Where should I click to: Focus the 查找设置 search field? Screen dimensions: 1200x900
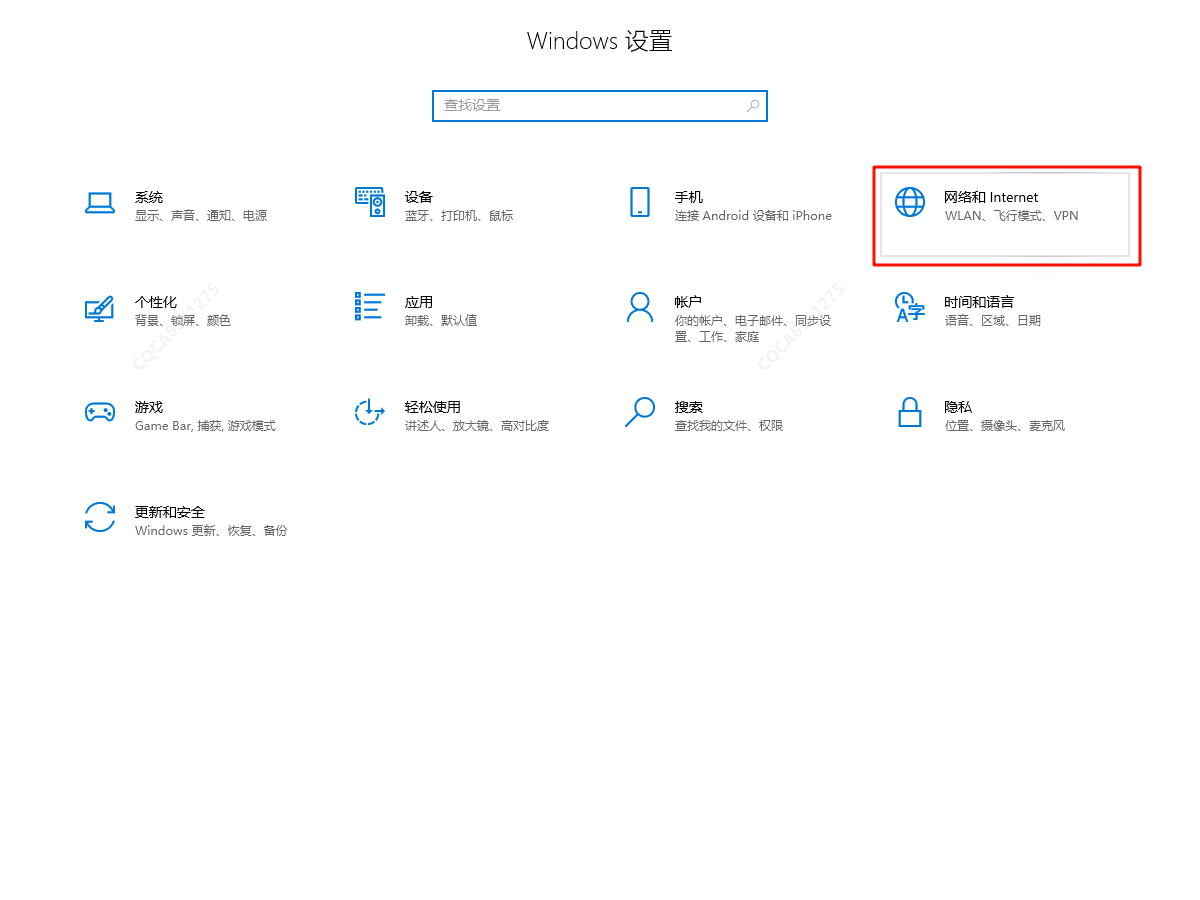[590, 106]
